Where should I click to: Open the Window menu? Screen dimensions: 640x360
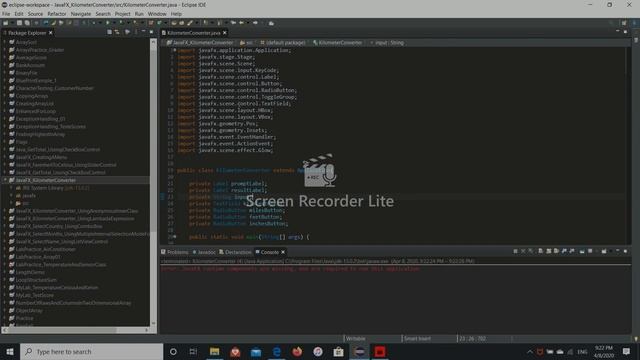(x=157, y=14)
